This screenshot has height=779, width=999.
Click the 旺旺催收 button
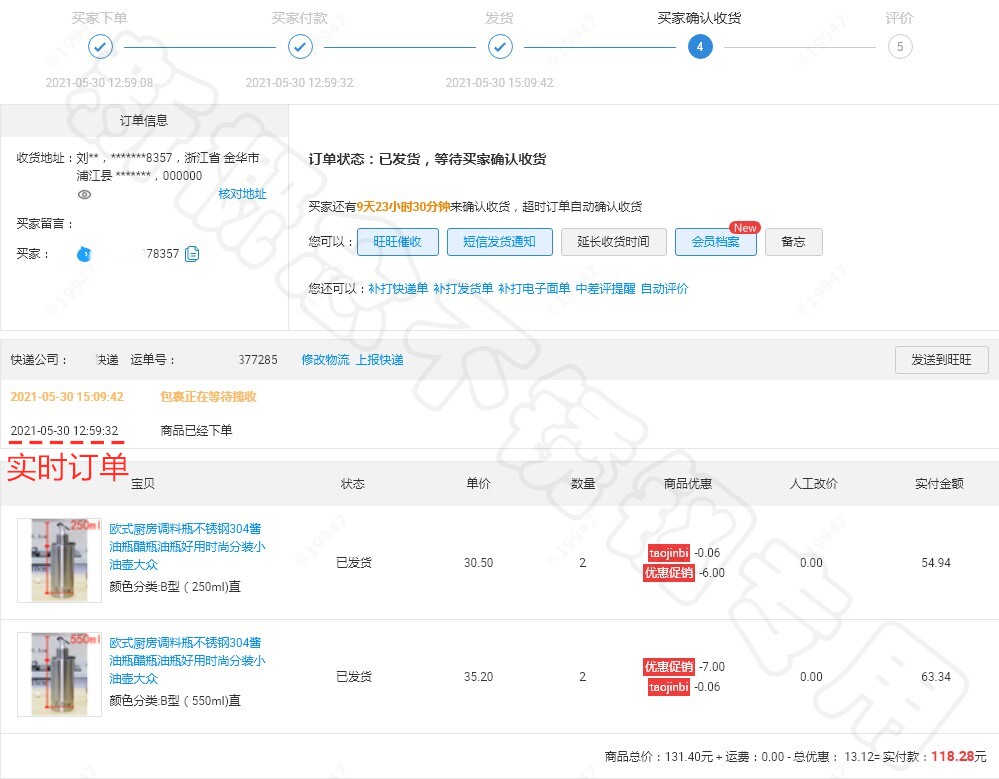[398, 242]
